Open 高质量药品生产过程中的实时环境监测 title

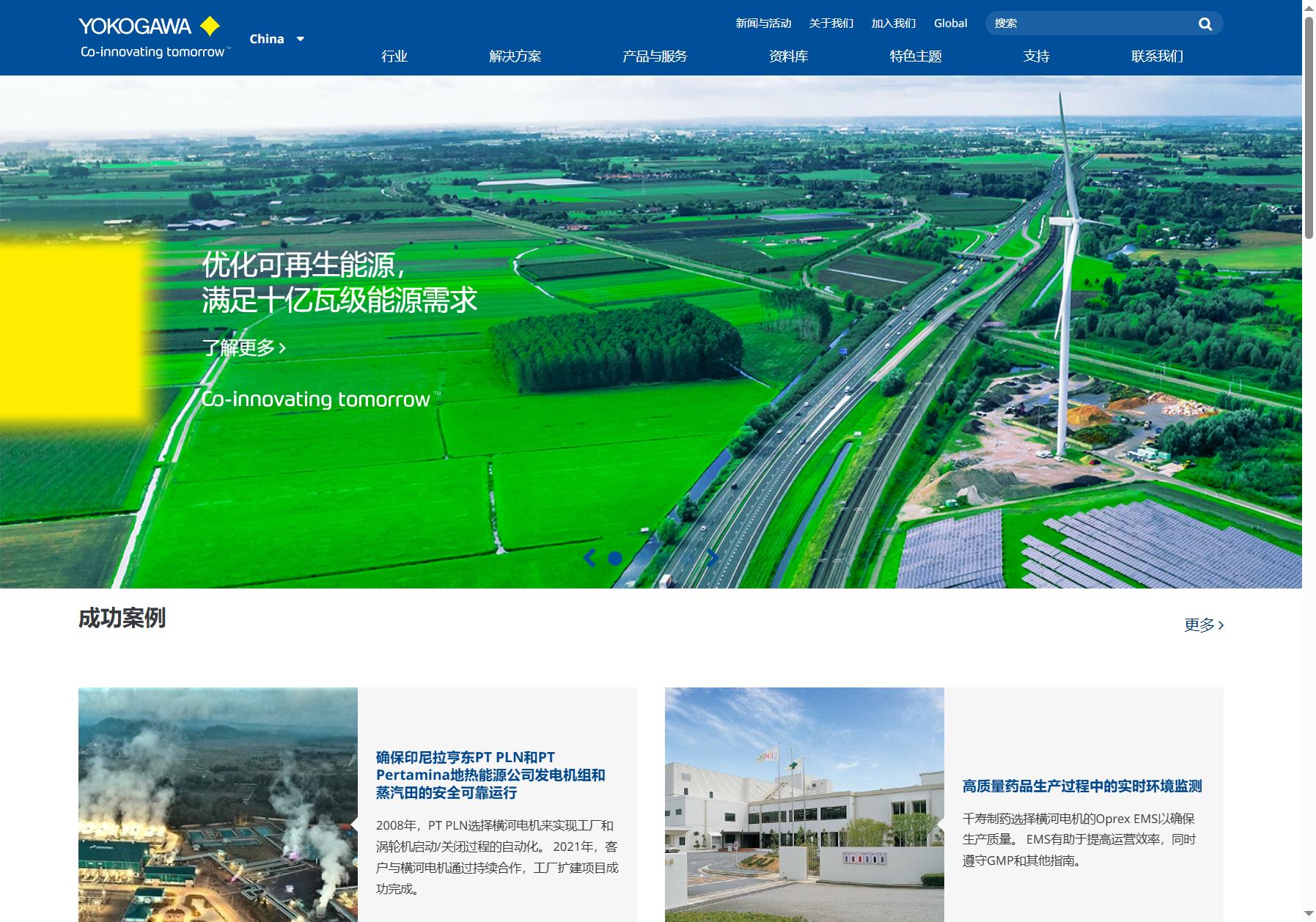point(1082,786)
